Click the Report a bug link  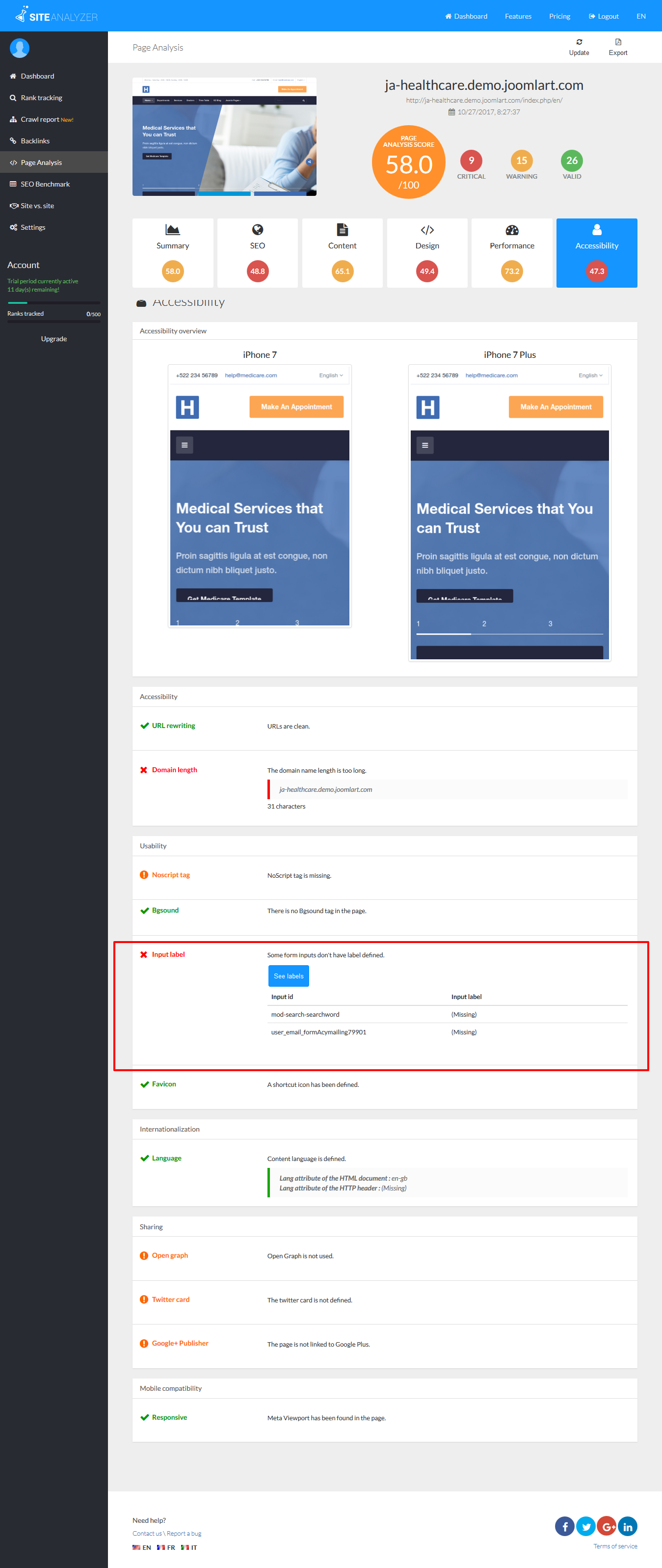coord(184,1533)
